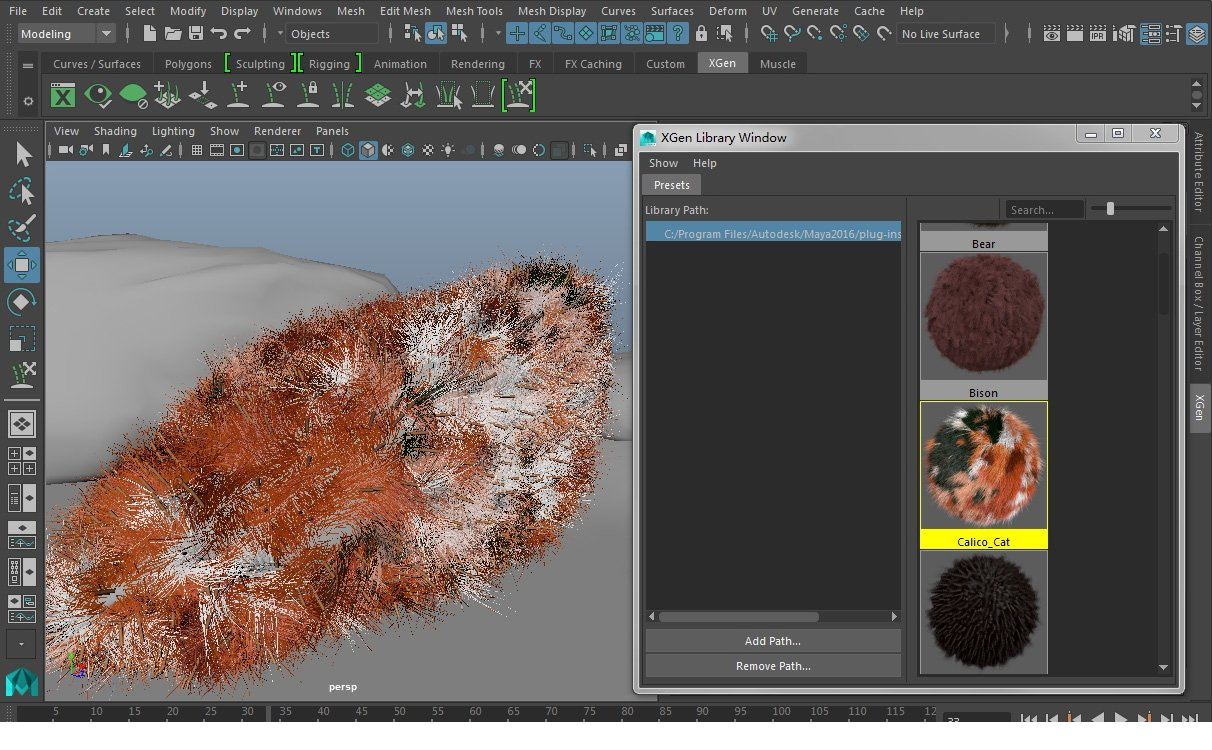Click the snap to curves magnet icon
Image resolution: width=1212 pixels, height=750 pixels.
(x=792, y=33)
